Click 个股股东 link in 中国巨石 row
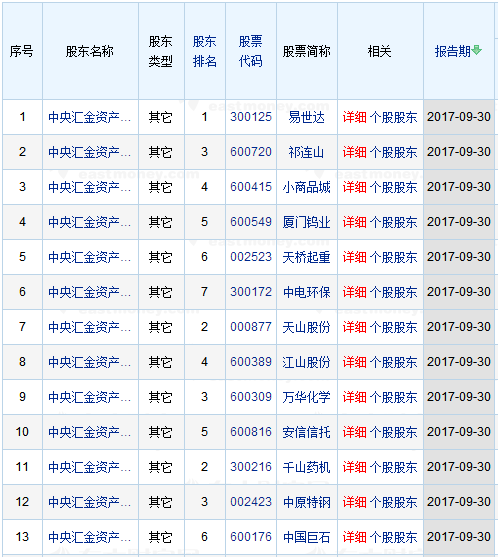 tap(394, 537)
